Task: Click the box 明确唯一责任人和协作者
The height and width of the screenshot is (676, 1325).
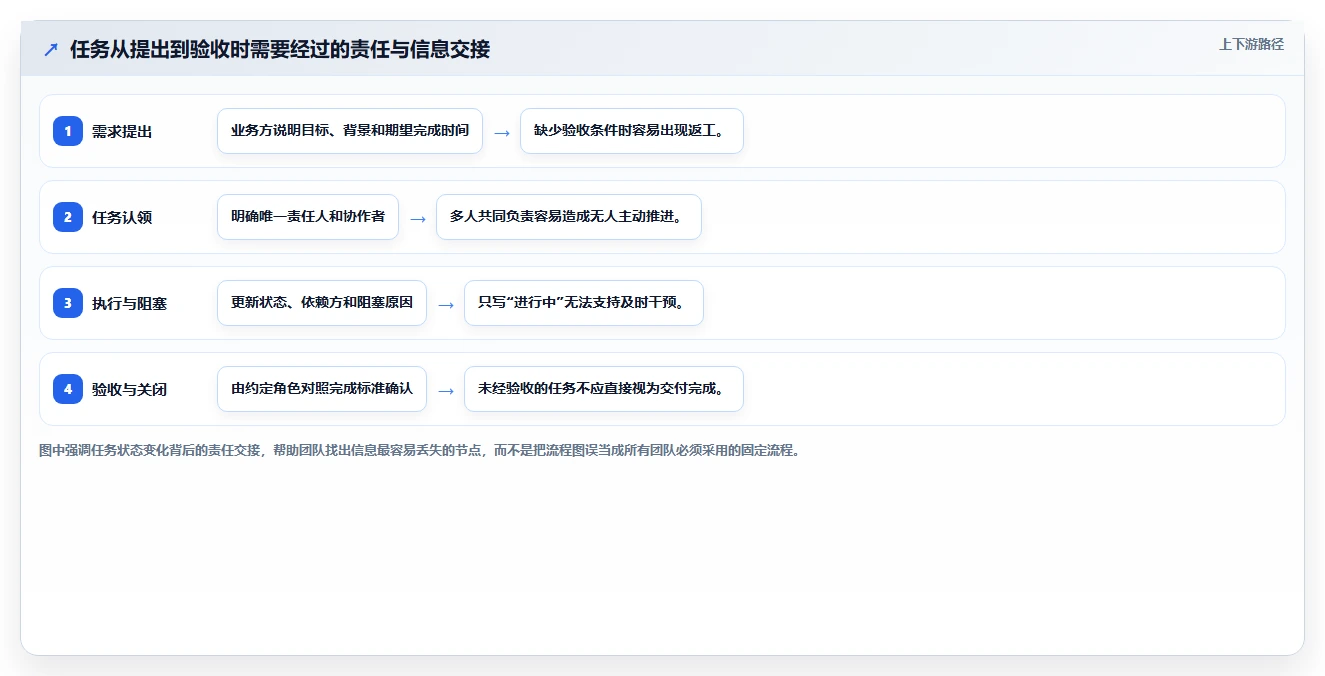Action: 308,217
